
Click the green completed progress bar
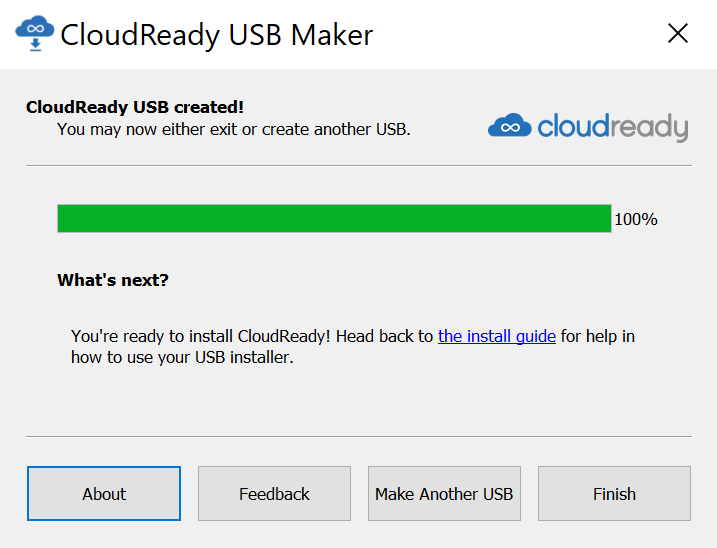coord(334,219)
